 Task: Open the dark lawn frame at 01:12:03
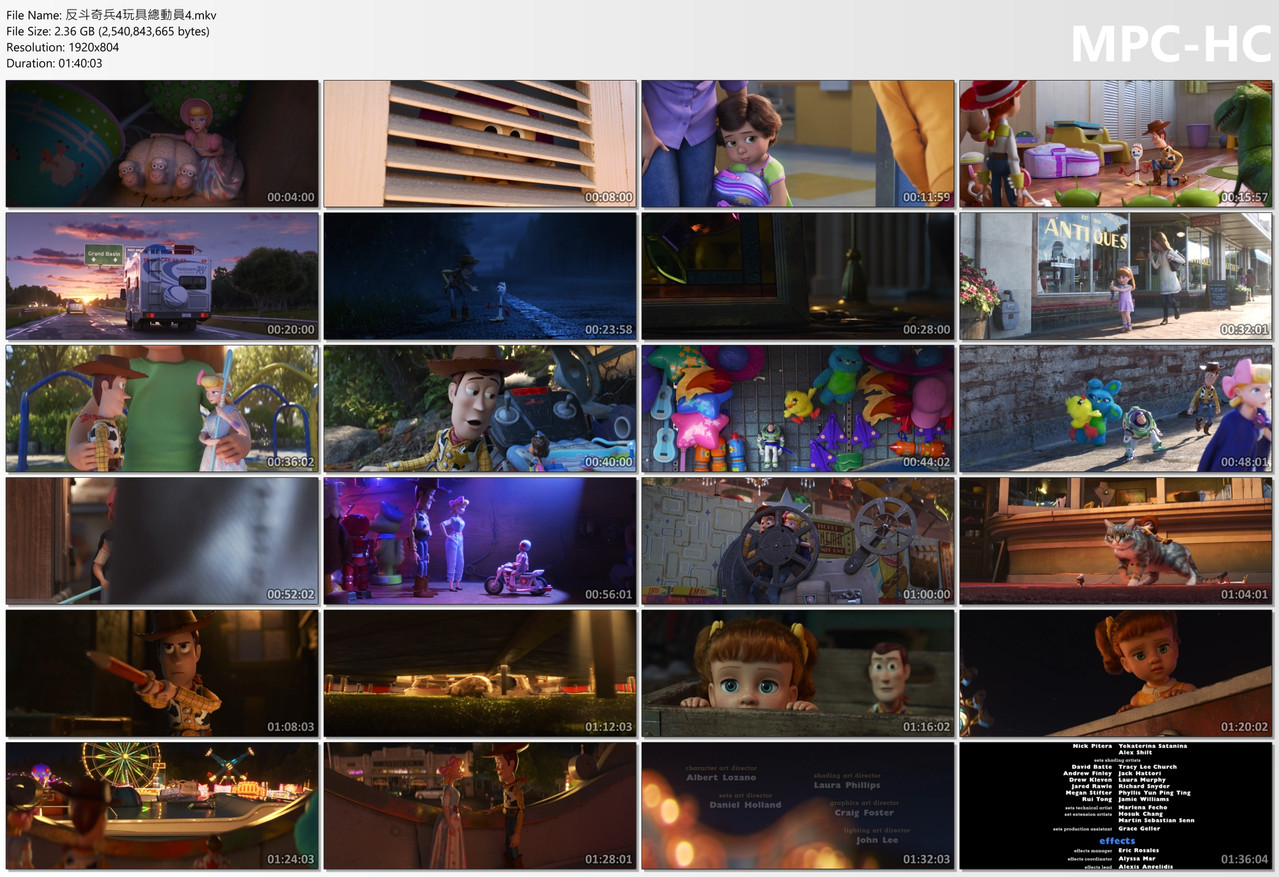[x=480, y=673]
